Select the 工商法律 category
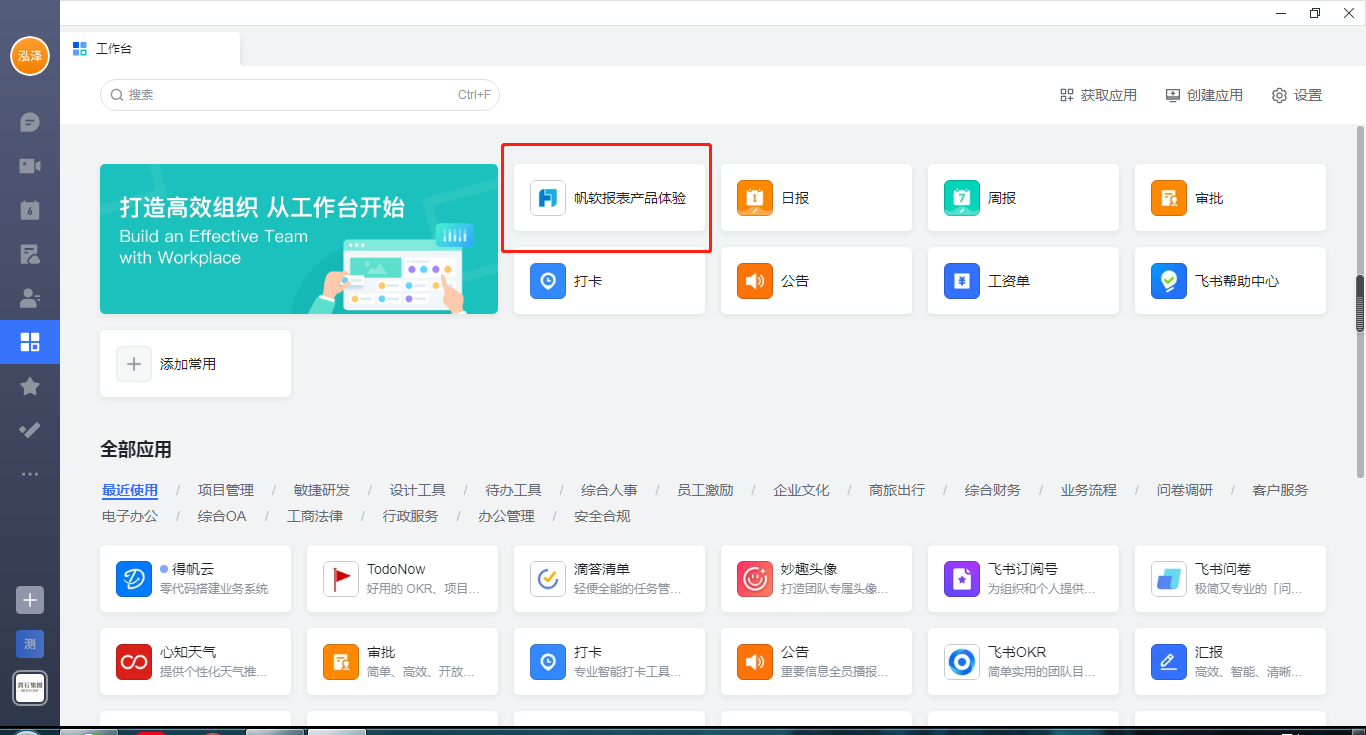Screen dimensions: 1366x735 315,516
